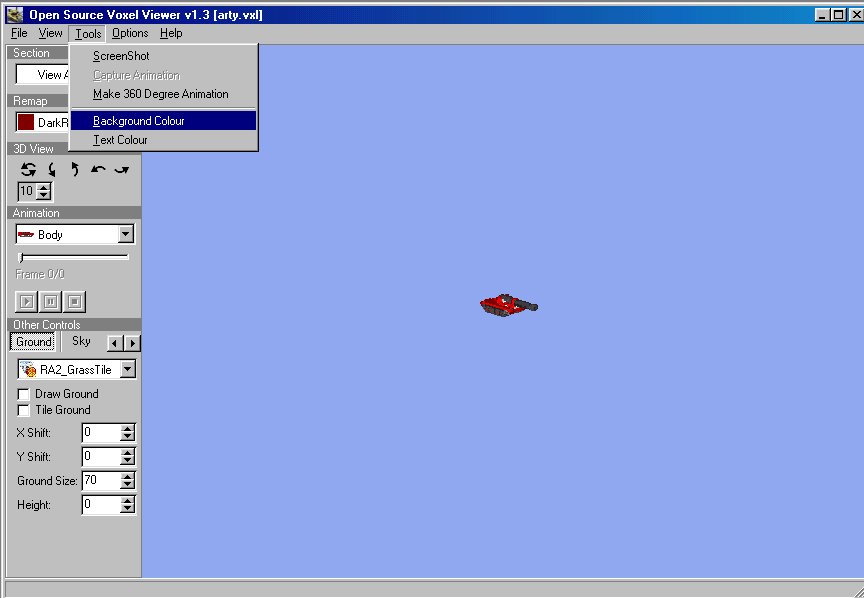Click the Ground Size input field

(x=101, y=481)
